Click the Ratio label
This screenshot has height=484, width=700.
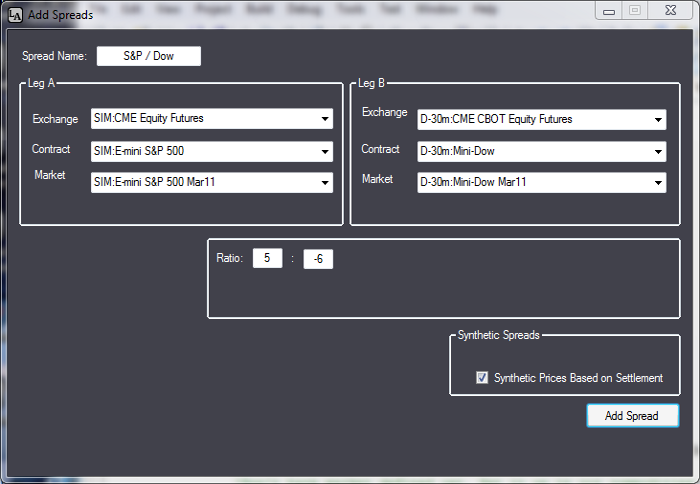pos(229,258)
